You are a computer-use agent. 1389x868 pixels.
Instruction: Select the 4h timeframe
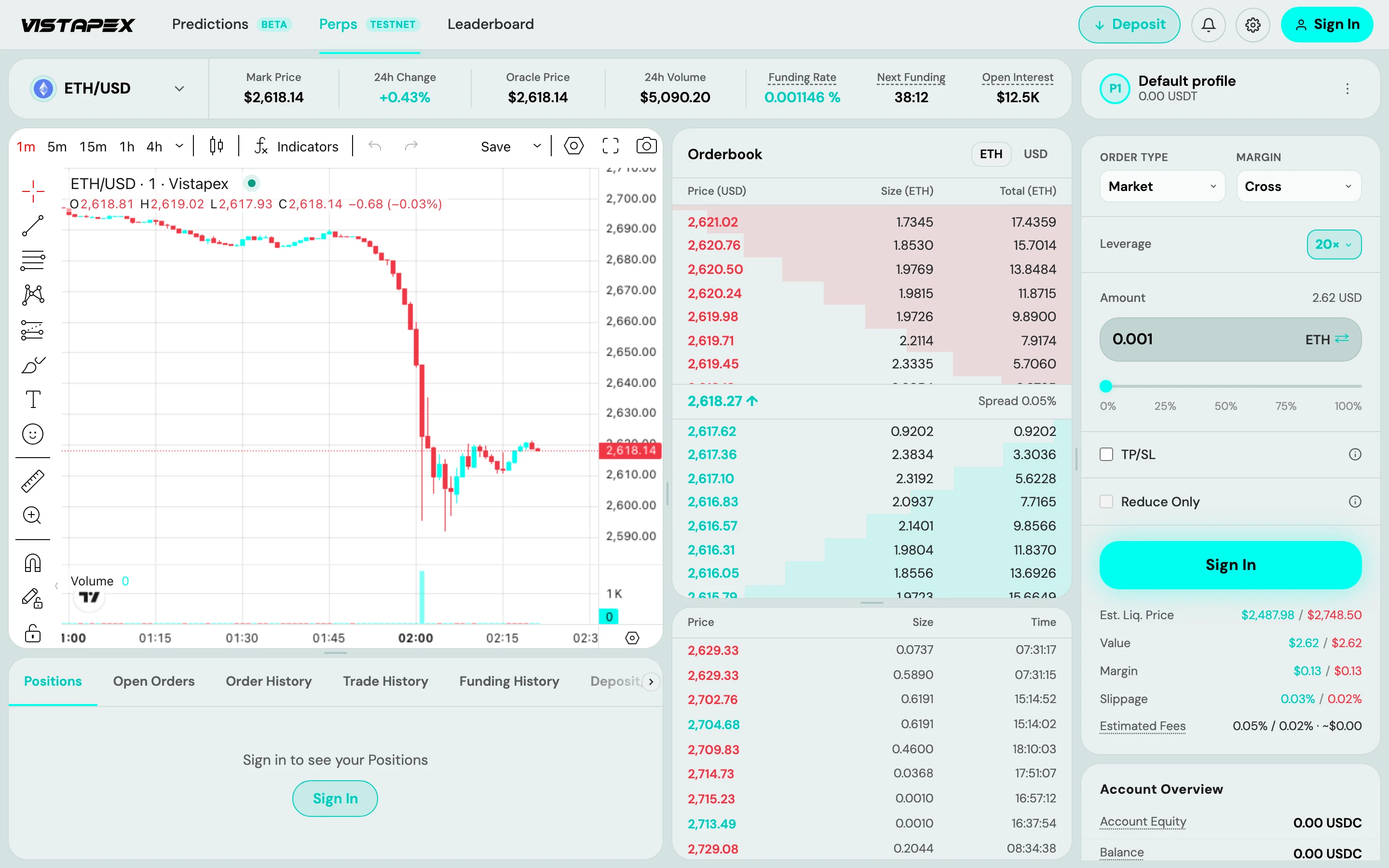point(154,147)
